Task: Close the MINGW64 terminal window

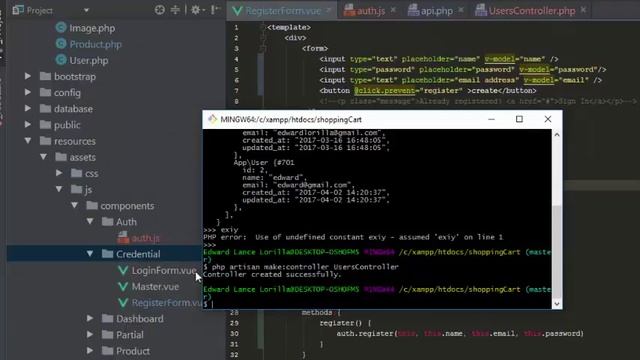Action: pos(548,119)
